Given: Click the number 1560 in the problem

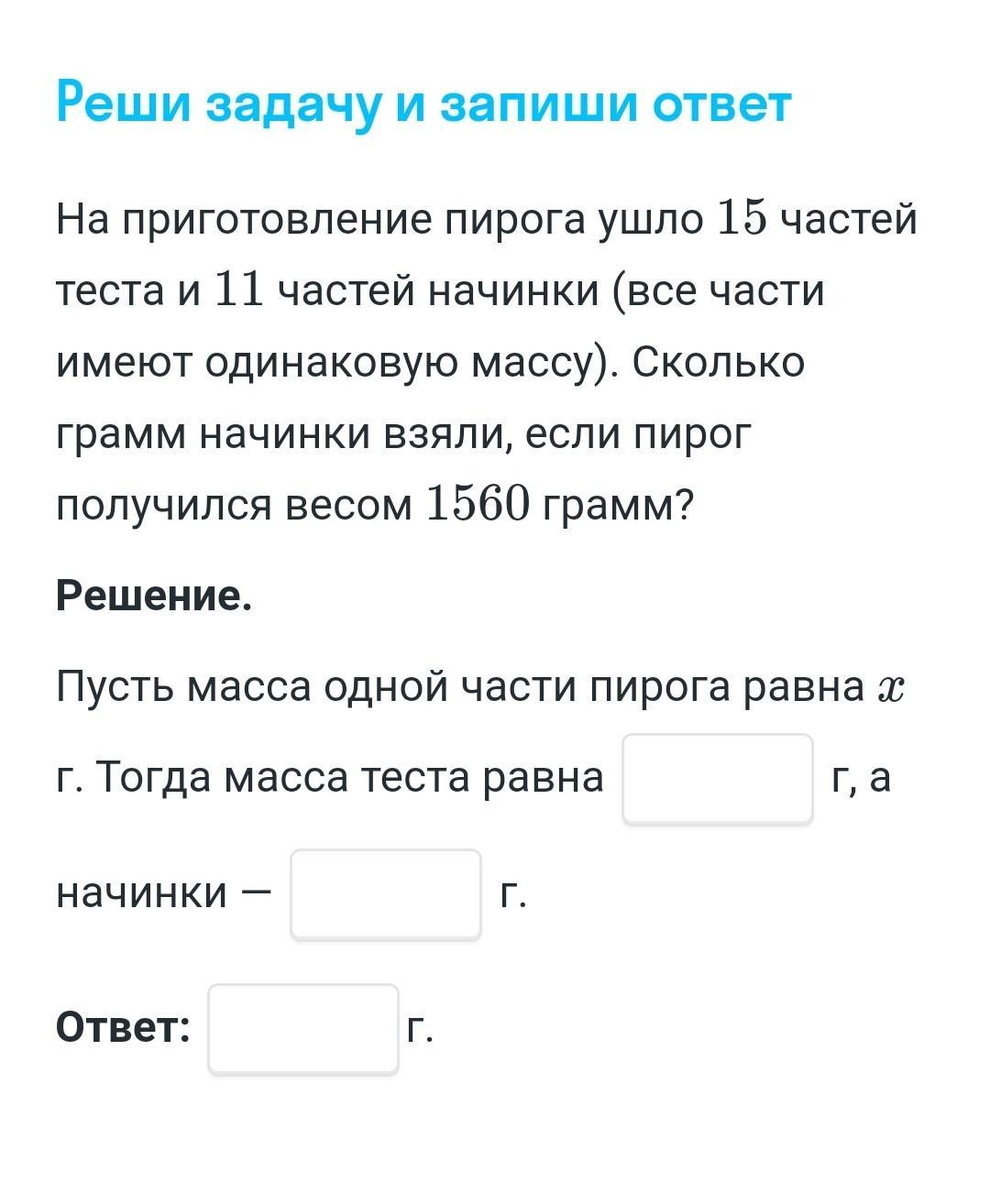Looking at the screenshot, I should click(x=478, y=505).
